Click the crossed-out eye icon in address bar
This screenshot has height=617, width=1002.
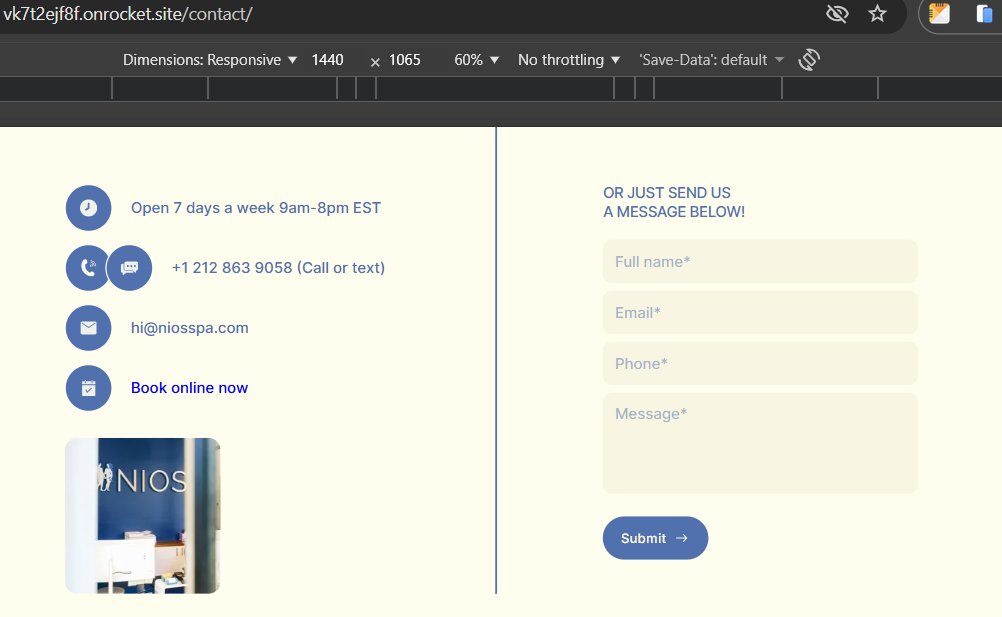837,13
